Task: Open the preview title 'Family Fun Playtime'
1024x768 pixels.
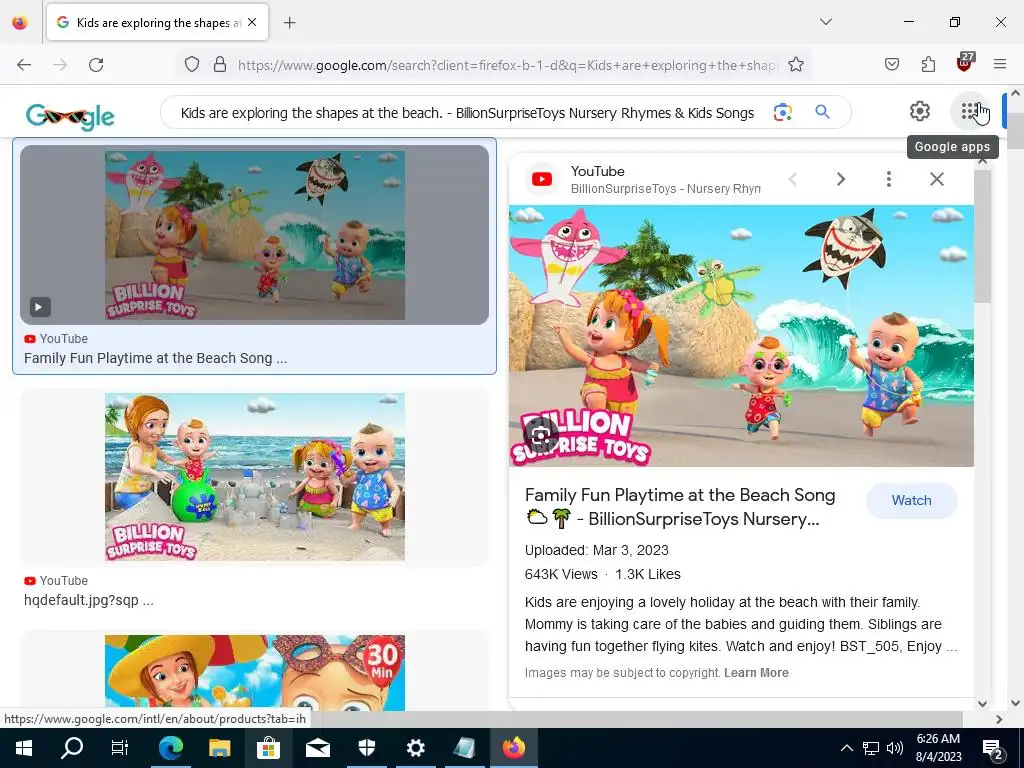Action: (680, 507)
